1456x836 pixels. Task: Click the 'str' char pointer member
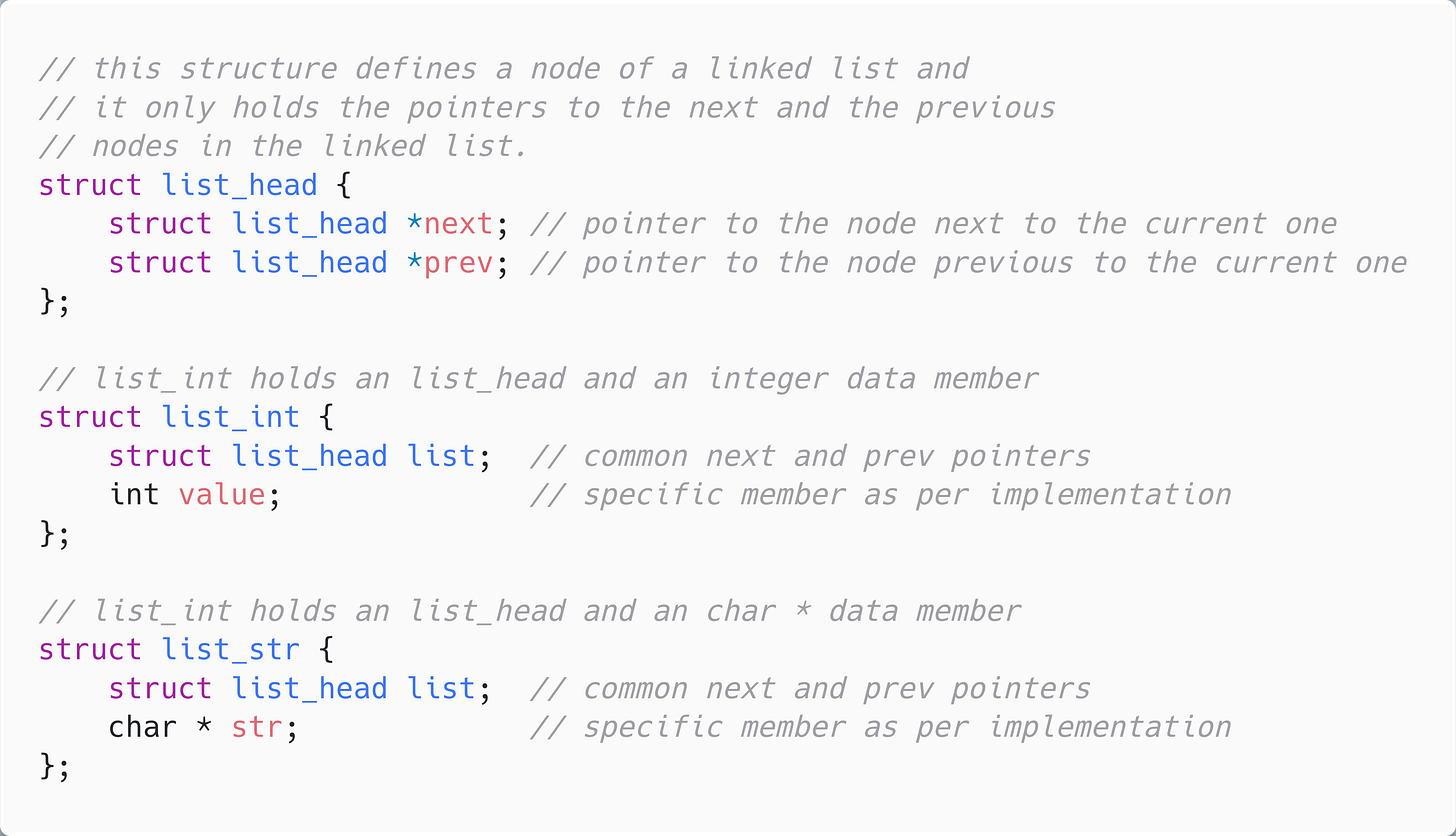[x=257, y=727]
